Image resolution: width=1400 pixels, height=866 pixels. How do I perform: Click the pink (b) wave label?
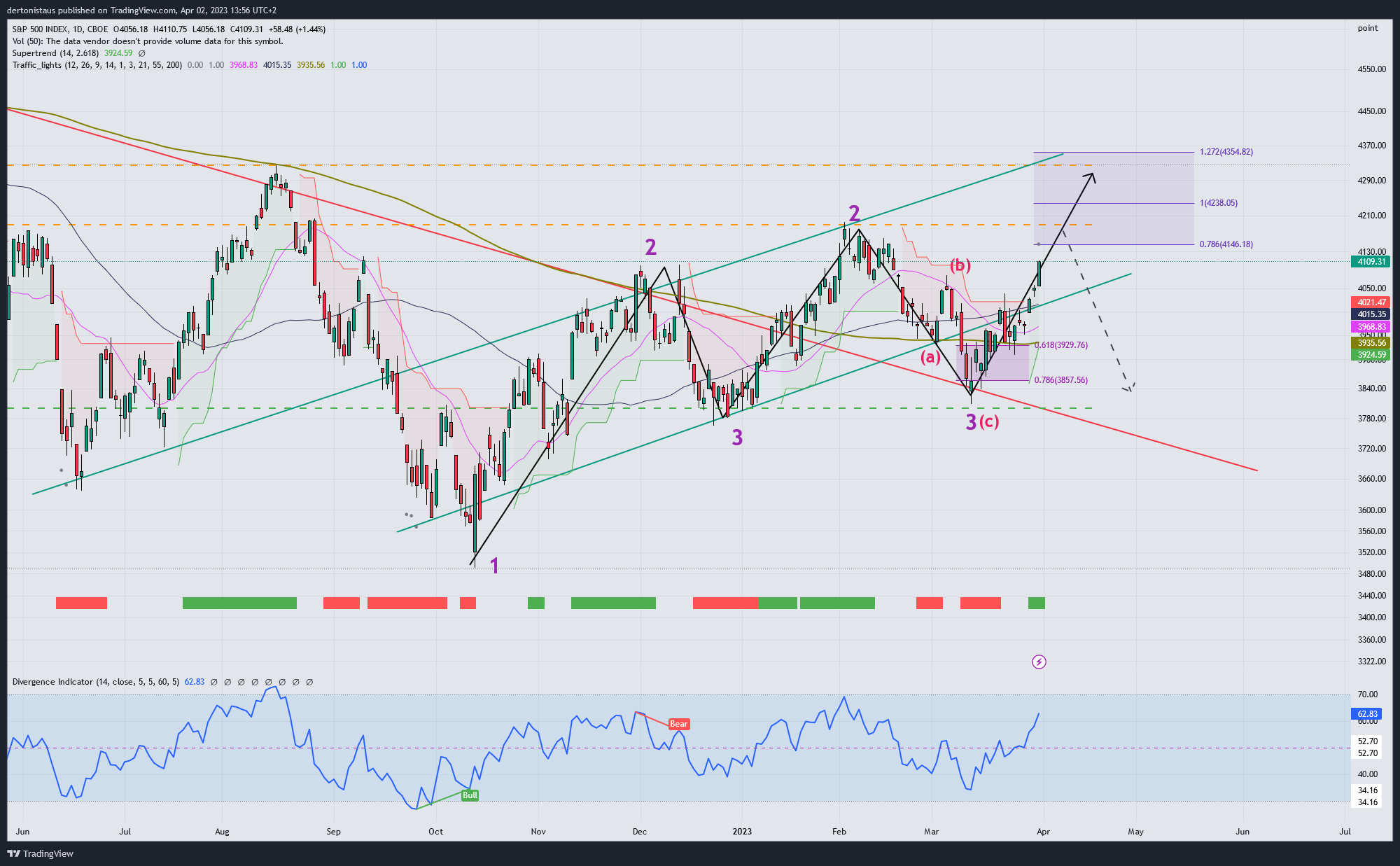tap(960, 265)
